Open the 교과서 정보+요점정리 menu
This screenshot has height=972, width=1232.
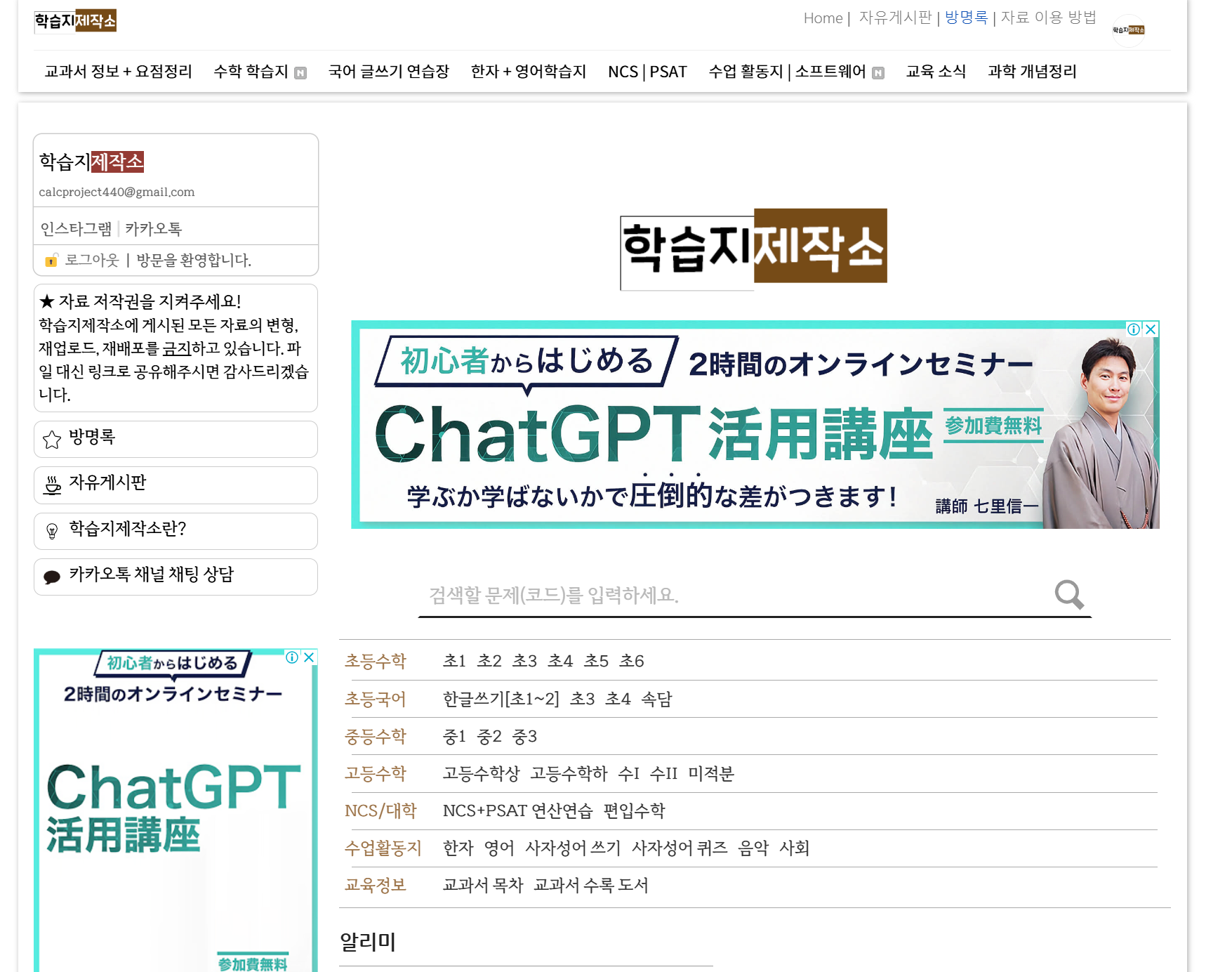coord(118,71)
